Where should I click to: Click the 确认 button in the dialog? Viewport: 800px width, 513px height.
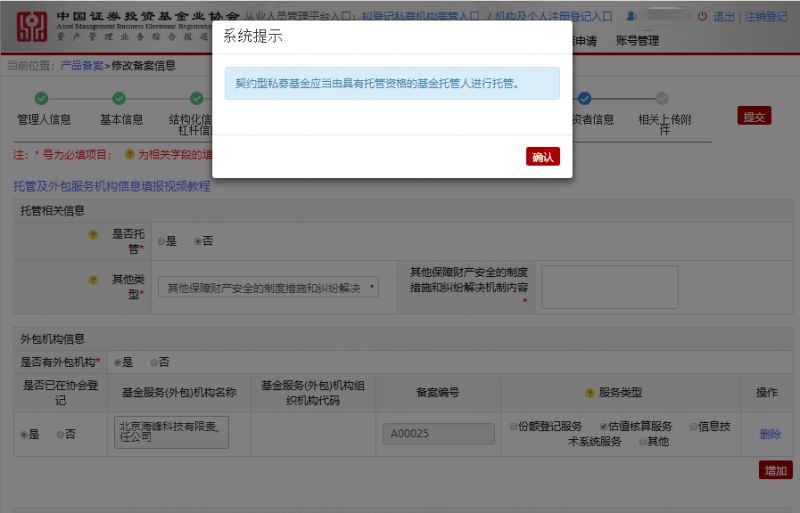tap(542, 157)
